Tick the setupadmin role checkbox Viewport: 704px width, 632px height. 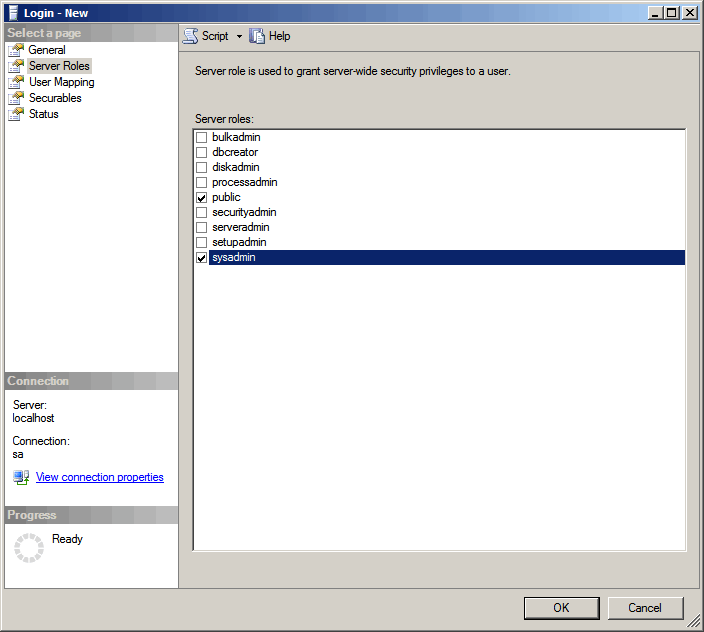(x=202, y=242)
